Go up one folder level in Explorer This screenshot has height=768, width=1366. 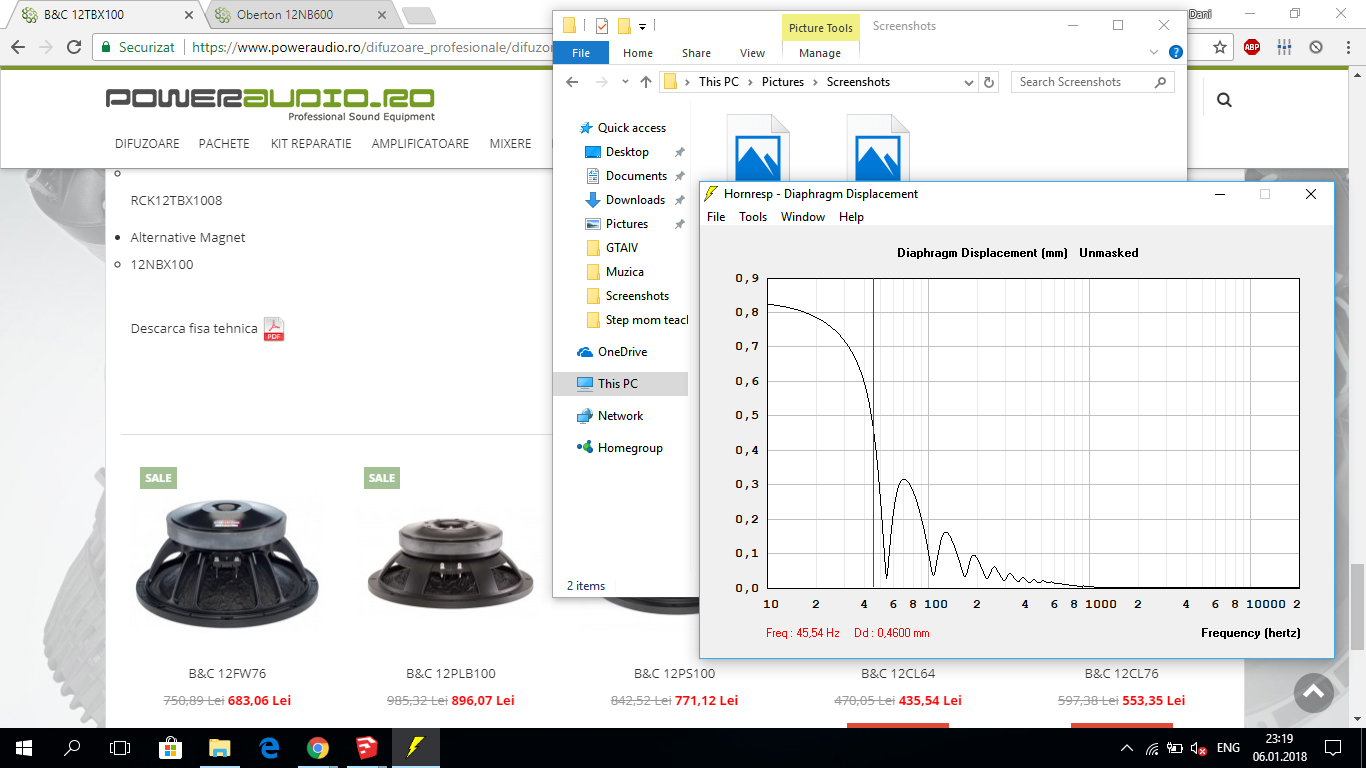tap(646, 82)
